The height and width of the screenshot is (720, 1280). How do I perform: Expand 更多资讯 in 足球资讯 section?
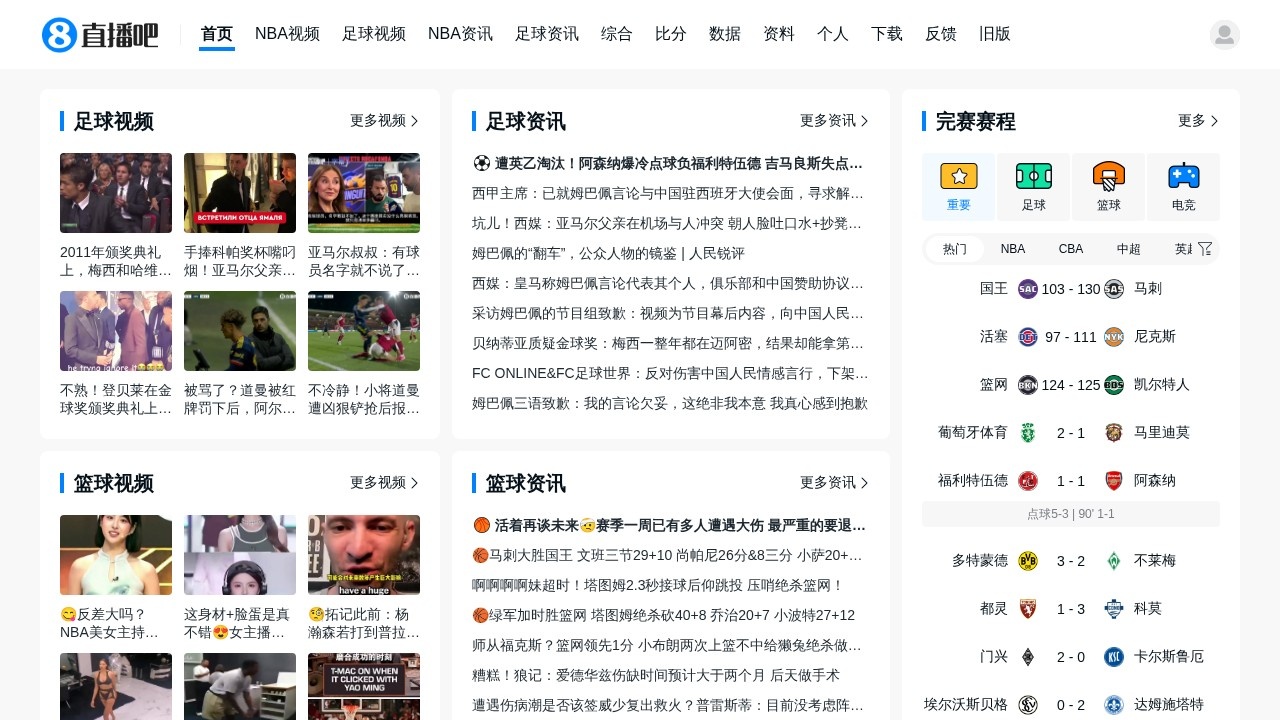pos(835,120)
